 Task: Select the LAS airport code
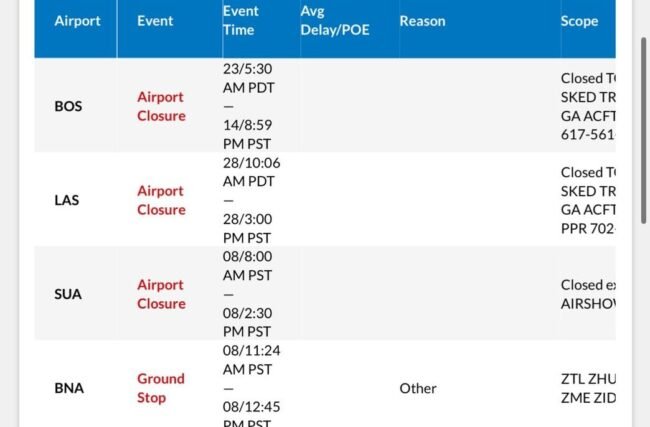[66, 200]
